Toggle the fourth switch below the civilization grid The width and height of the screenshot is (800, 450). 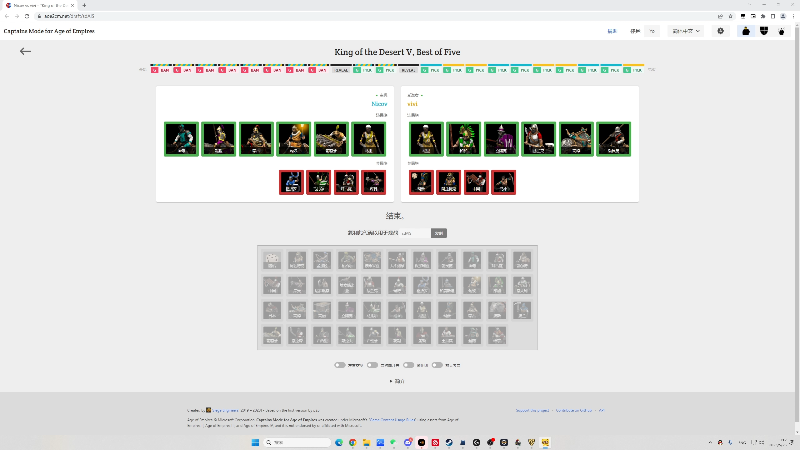pos(437,365)
